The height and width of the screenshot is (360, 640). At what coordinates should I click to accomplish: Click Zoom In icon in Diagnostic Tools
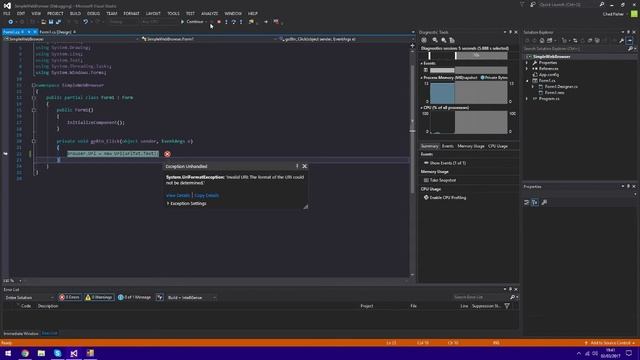tap(435, 40)
